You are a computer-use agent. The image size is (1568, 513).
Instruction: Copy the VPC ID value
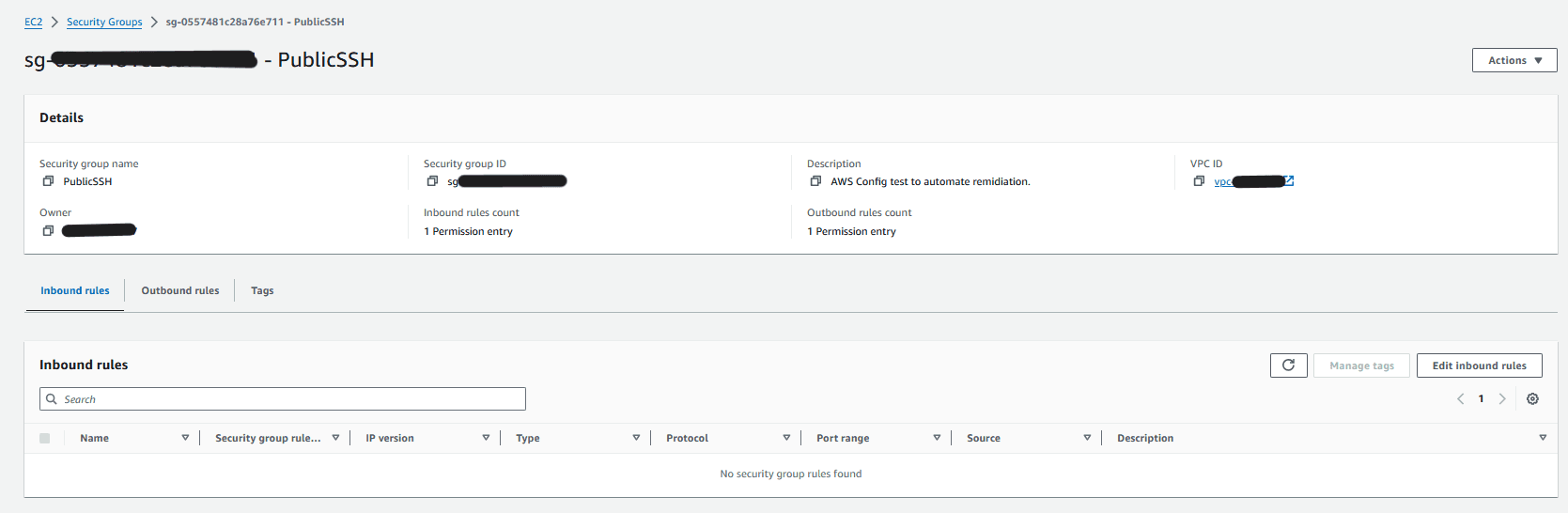(x=1199, y=181)
